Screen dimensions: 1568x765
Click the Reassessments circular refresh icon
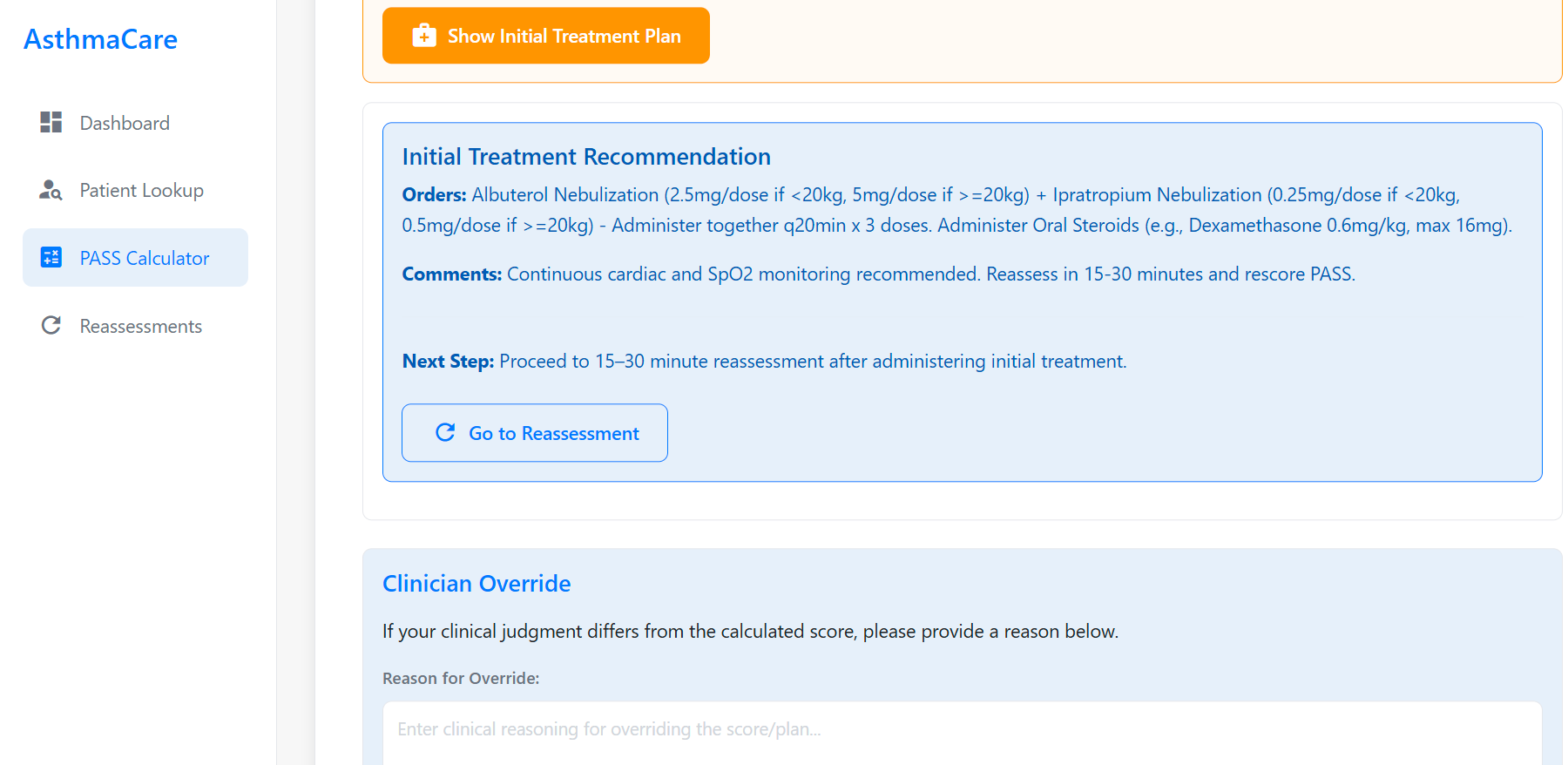coord(51,325)
